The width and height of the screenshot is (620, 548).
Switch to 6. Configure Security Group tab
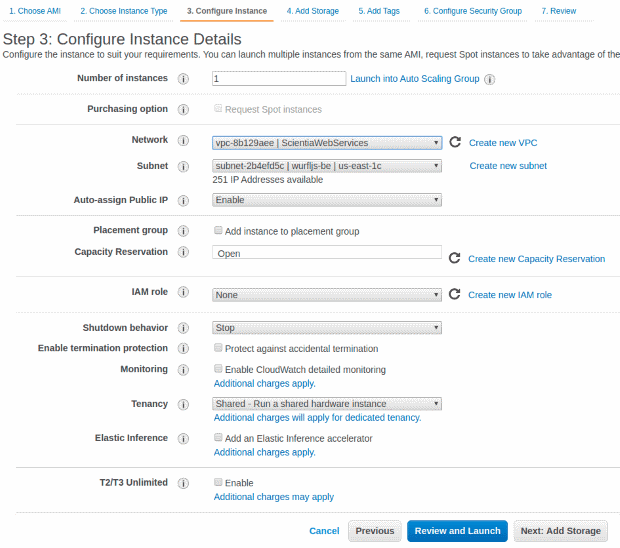(x=473, y=11)
